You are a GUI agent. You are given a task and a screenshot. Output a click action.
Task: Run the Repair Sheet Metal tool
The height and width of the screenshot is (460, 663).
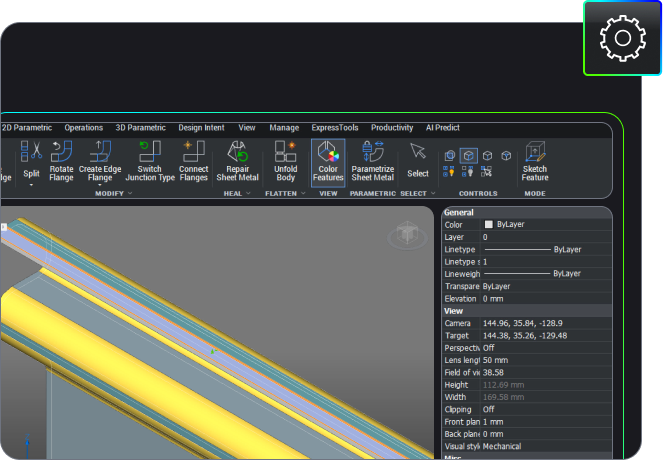(x=238, y=160)
